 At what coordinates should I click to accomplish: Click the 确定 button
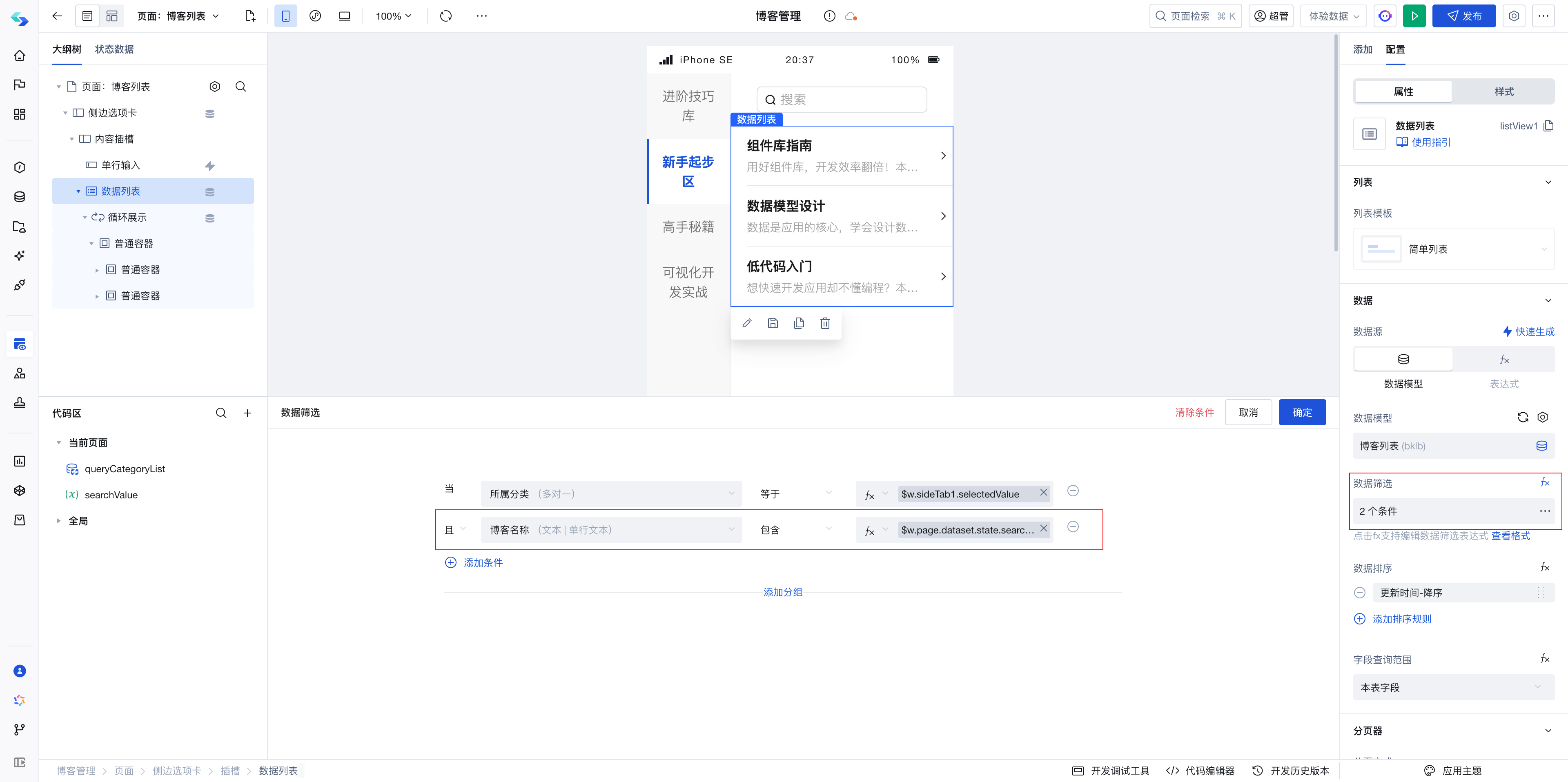1302,413
